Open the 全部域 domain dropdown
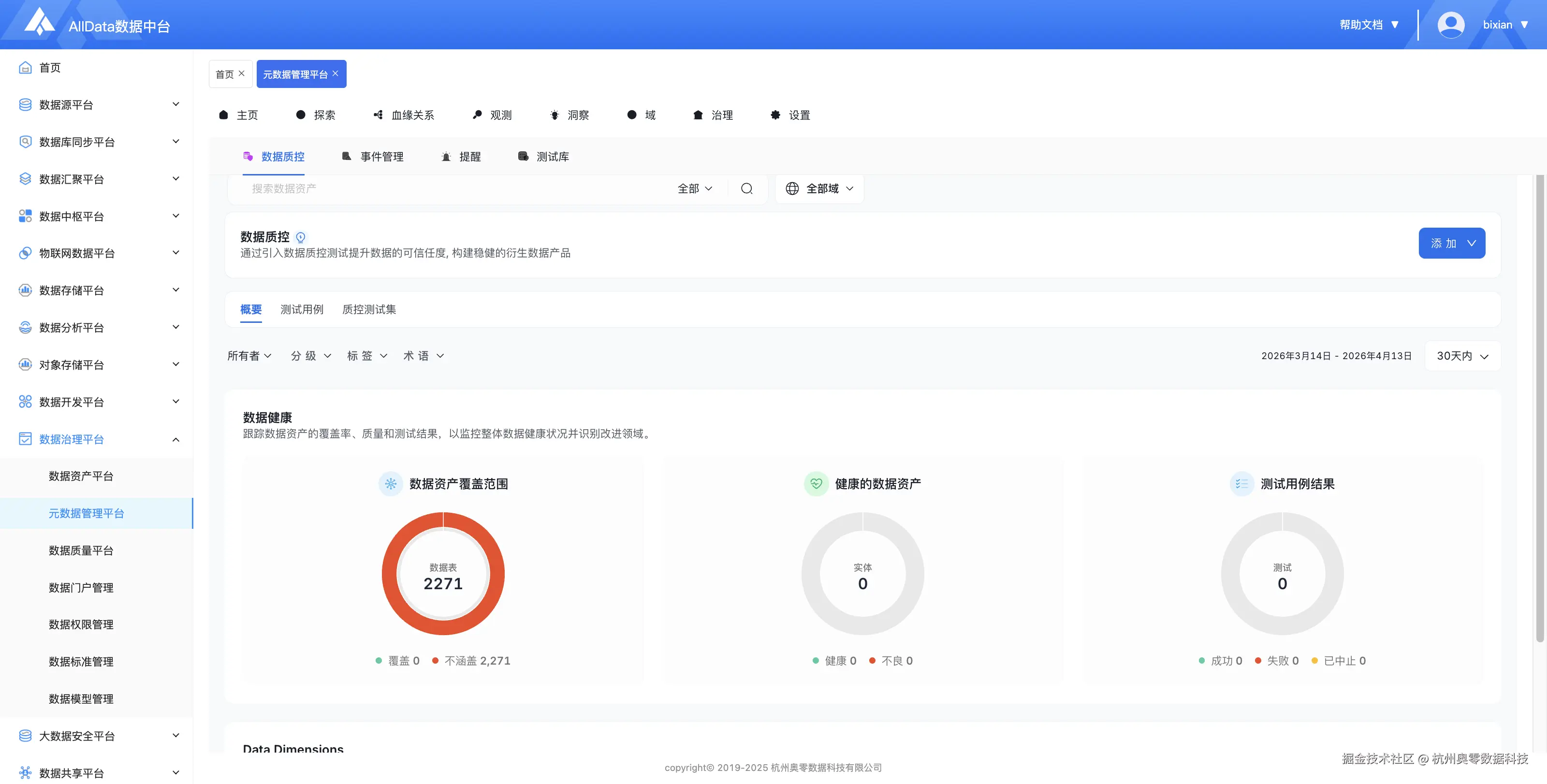The image size is (1547, 784). point(819,188)
